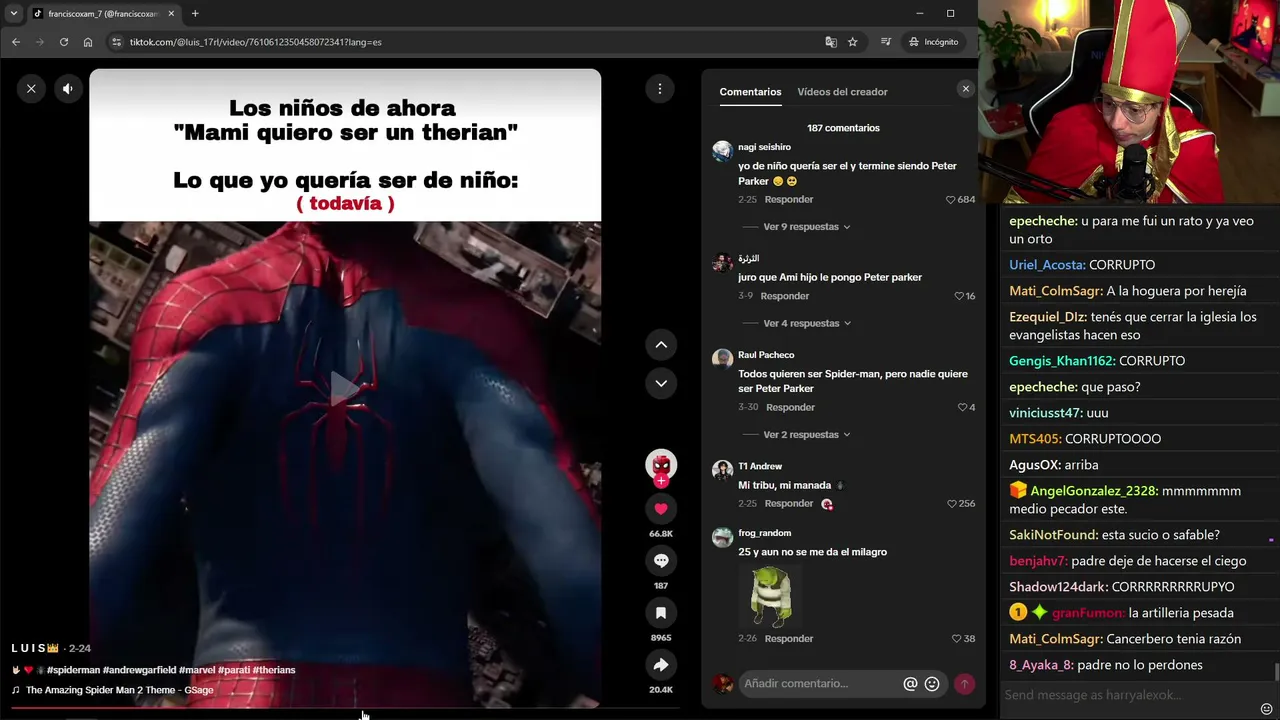The image size is (1280, 720).
Task: Open emoji picker in TikTok comment box
Action: 932,684
